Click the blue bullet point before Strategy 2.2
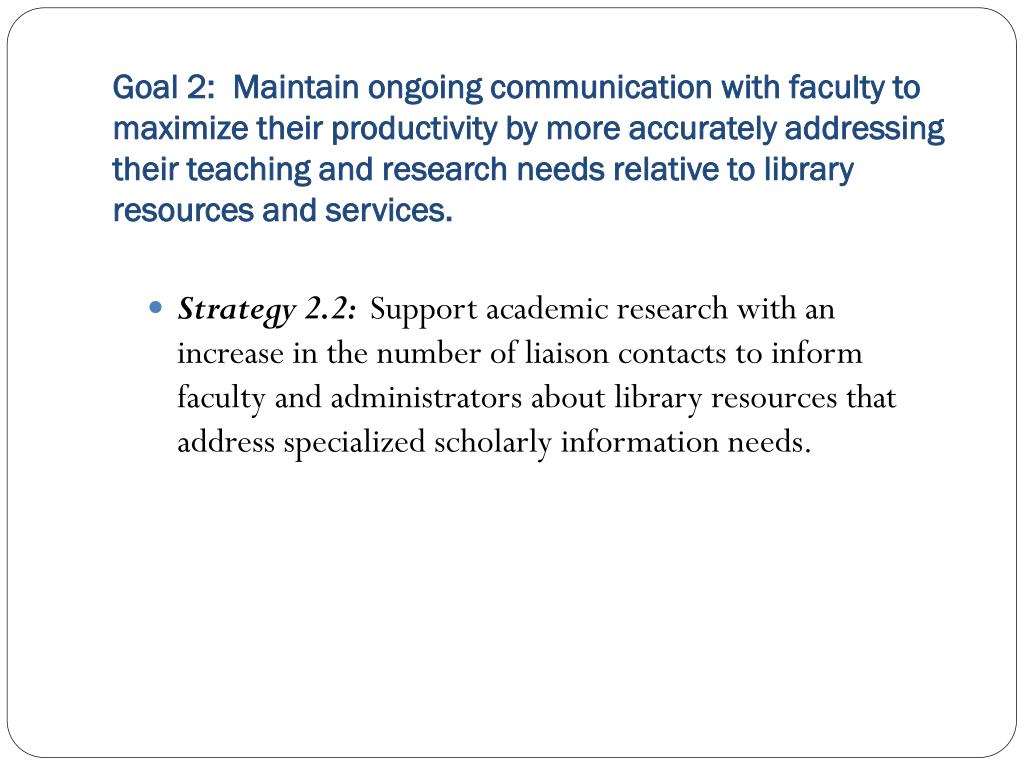This screenshot has width=1024, height=768. click(x=155, y=306)
